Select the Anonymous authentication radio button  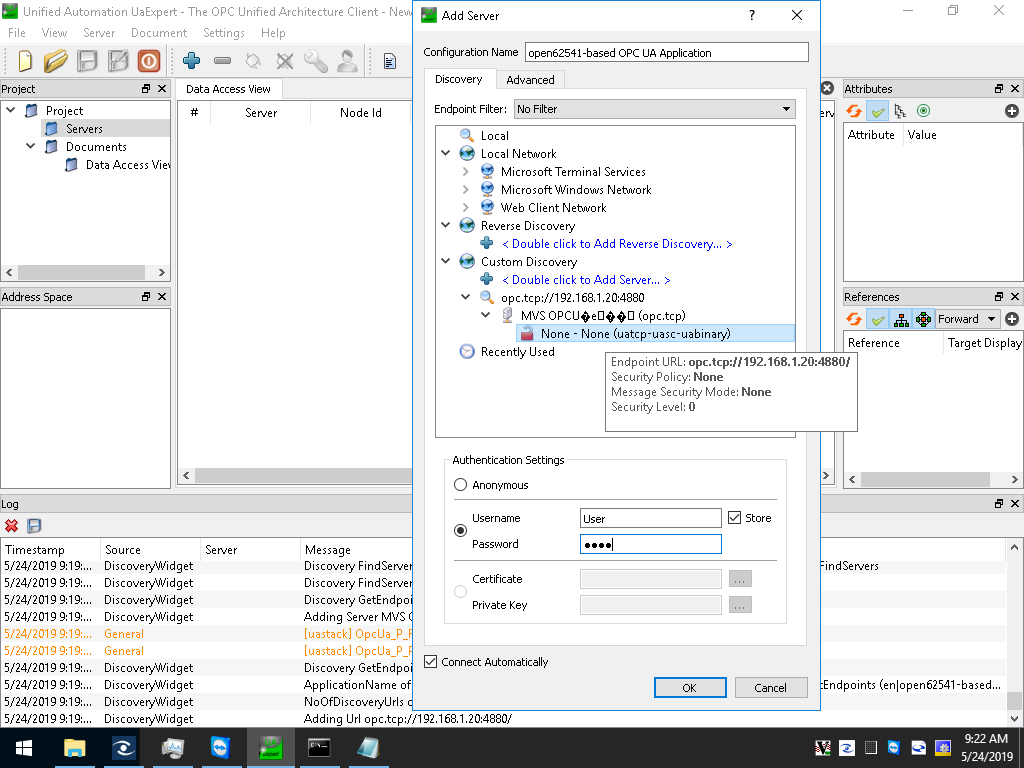click(460, 485)
